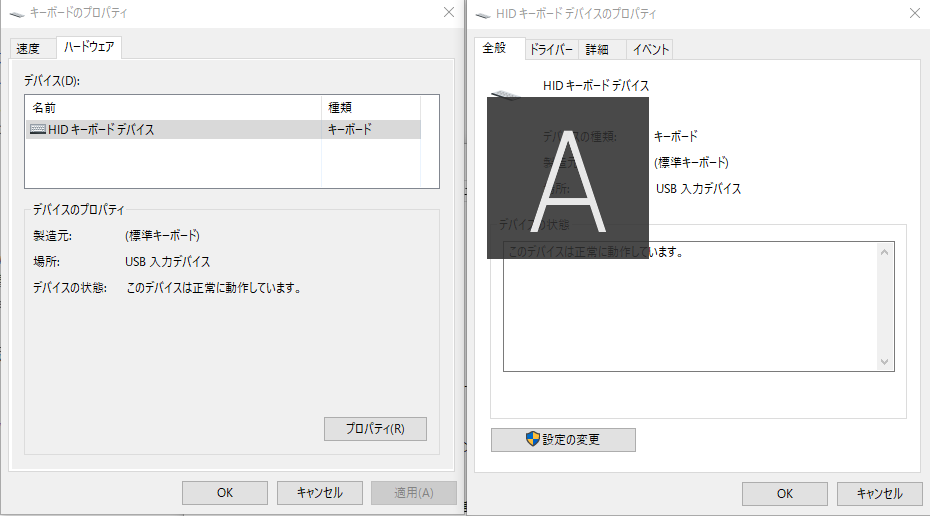Close the HID キーボード デバイスのプロパティ window
Screen dimensions: 930x516
coord(914,13)
